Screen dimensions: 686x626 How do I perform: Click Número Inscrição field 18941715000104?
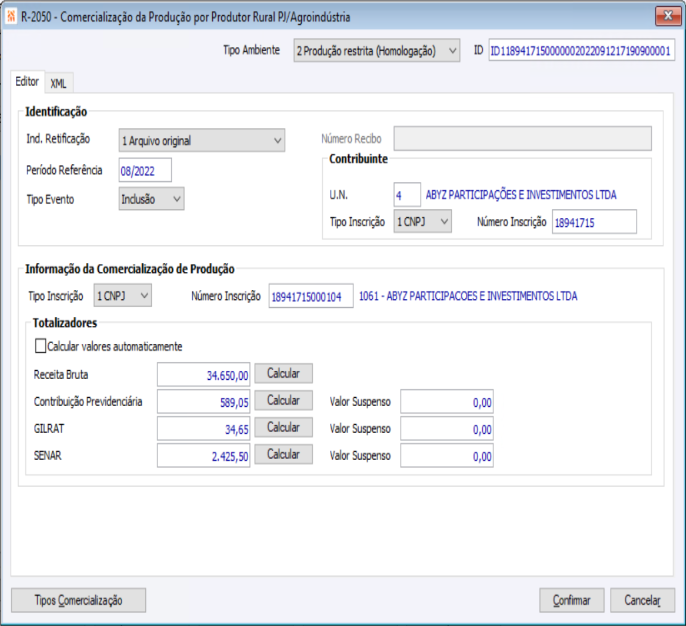(x=311, y=297)
